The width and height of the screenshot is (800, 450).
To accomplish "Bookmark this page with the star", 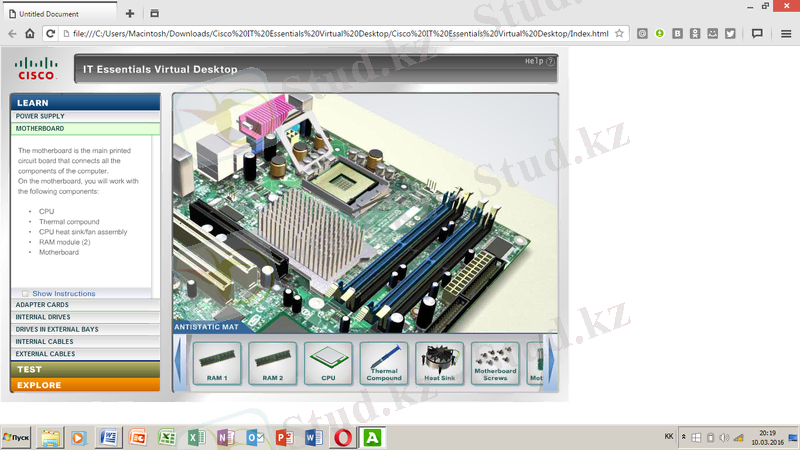I will pos(619,34).
